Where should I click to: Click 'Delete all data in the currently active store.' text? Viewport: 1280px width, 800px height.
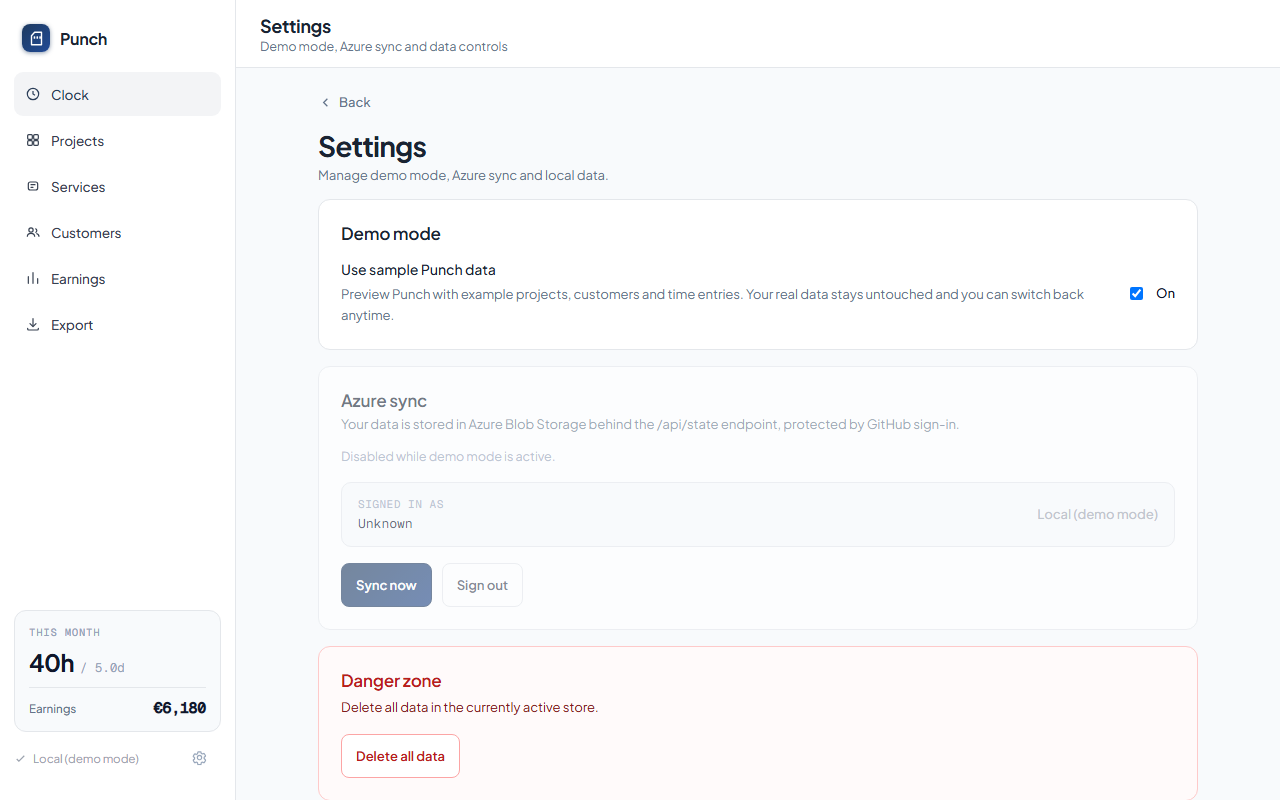469,707
